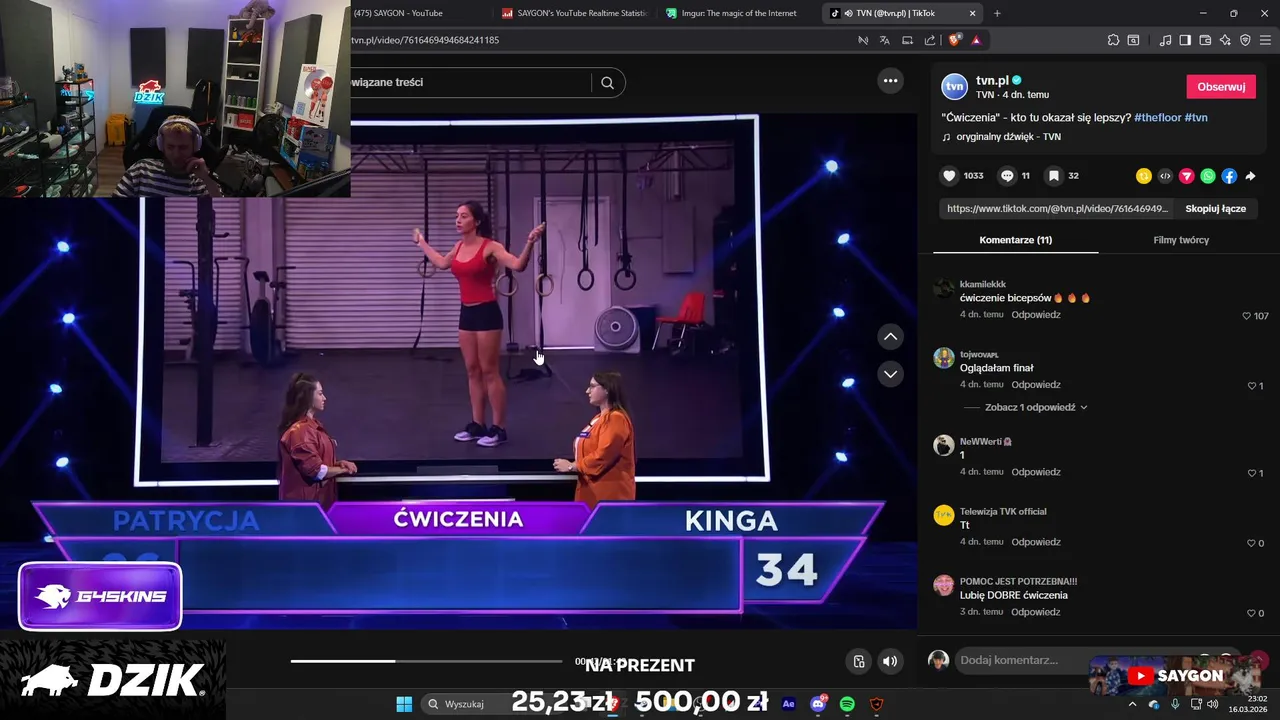The width and height of the screenshot is (1280, 720).
Task: Like the comment 'Oglądałam finał'
Action: tap(1252, 386)
